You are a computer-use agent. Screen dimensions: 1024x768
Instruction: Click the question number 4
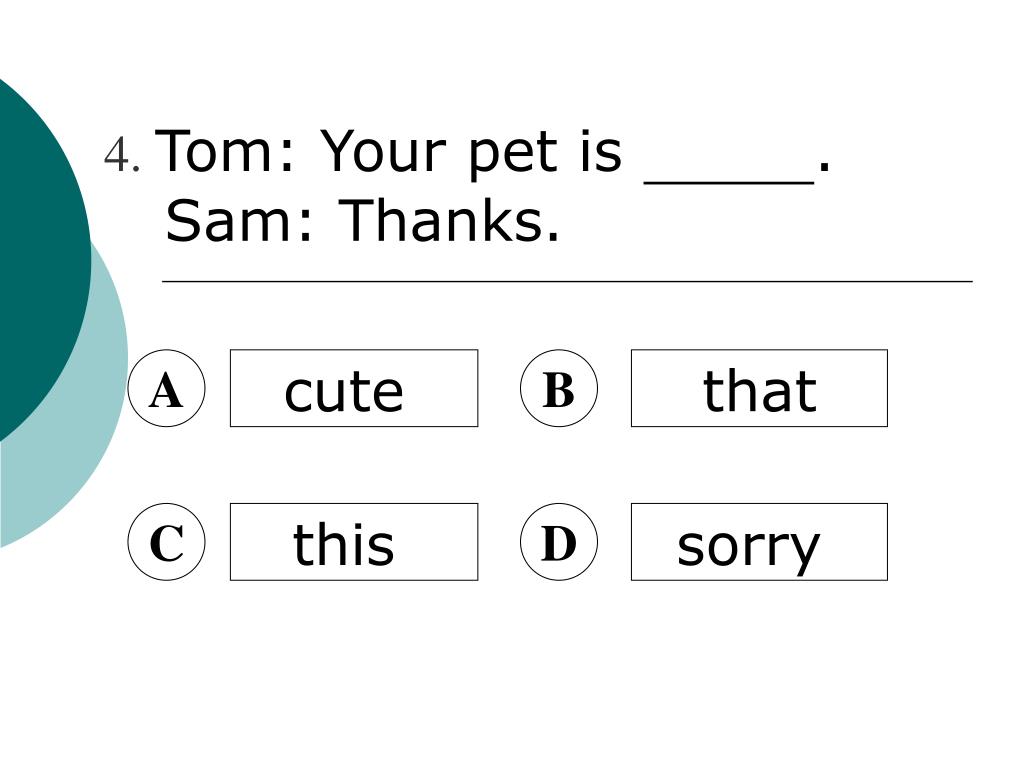pyautogui.click(x=121, y=155)
